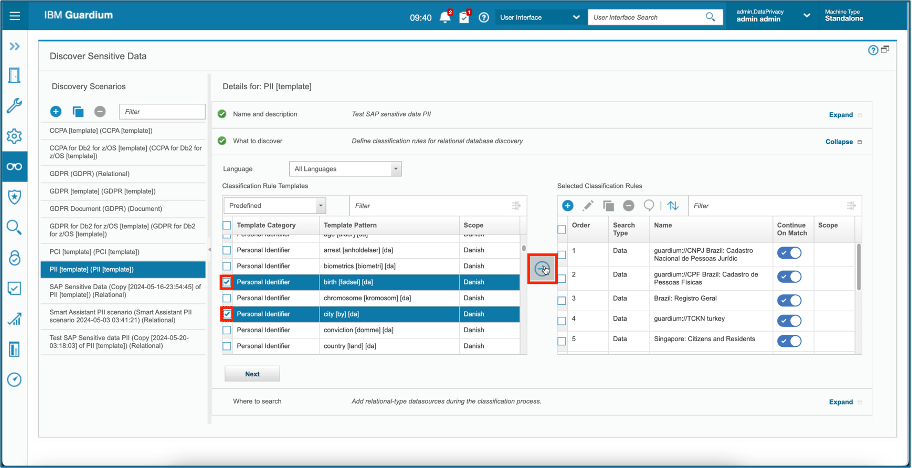Click the User Interface Search field
This screenshot has width=912, height=468.
coord(646,17)
